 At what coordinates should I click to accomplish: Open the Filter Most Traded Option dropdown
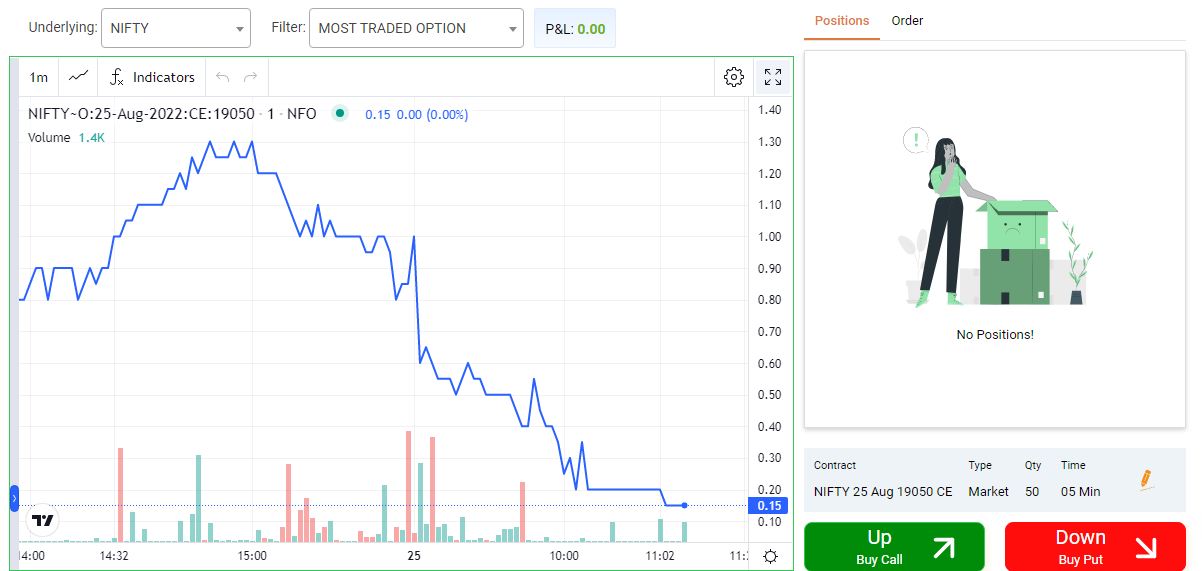pos(416,28)
